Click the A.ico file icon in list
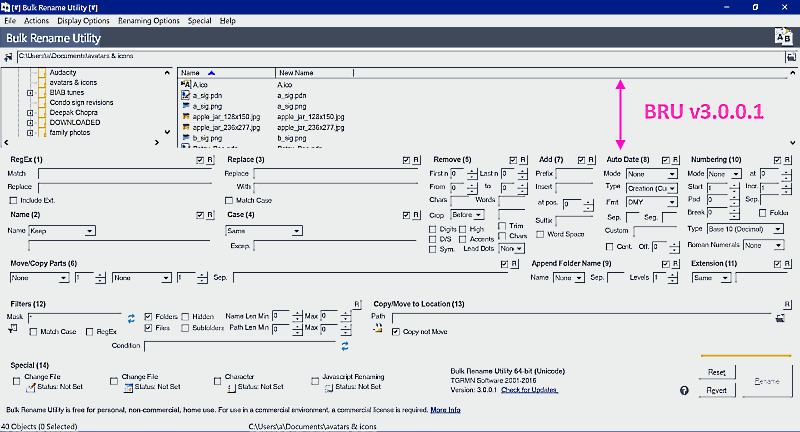 point(186,85)
